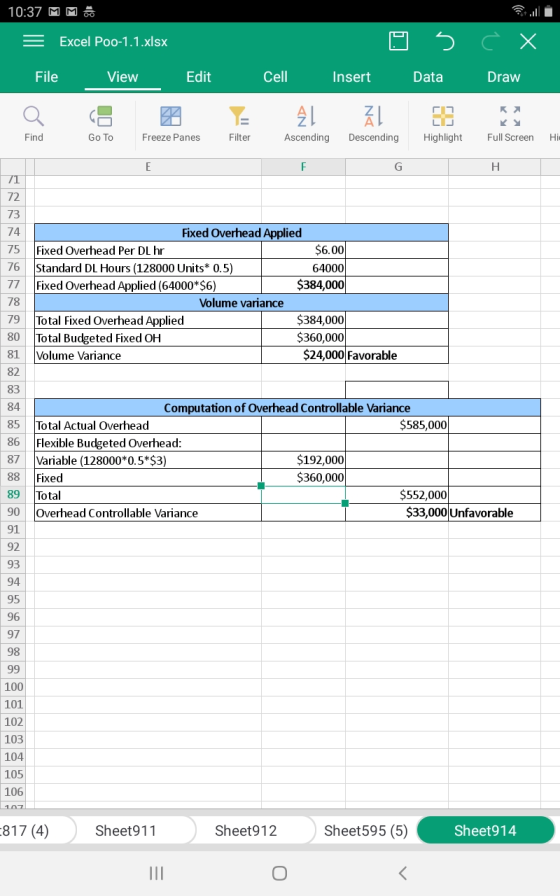The image size is (560, 896).
Task: Enable Highlight row and column
Action: click(x=443, y=124)
